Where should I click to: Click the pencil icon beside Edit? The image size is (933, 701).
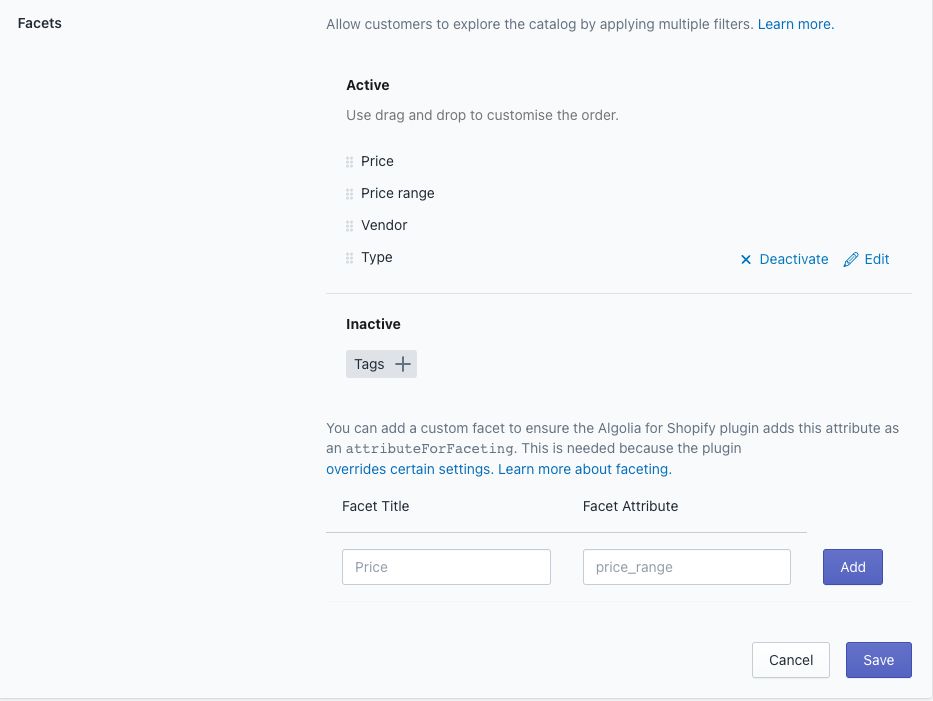851,260
